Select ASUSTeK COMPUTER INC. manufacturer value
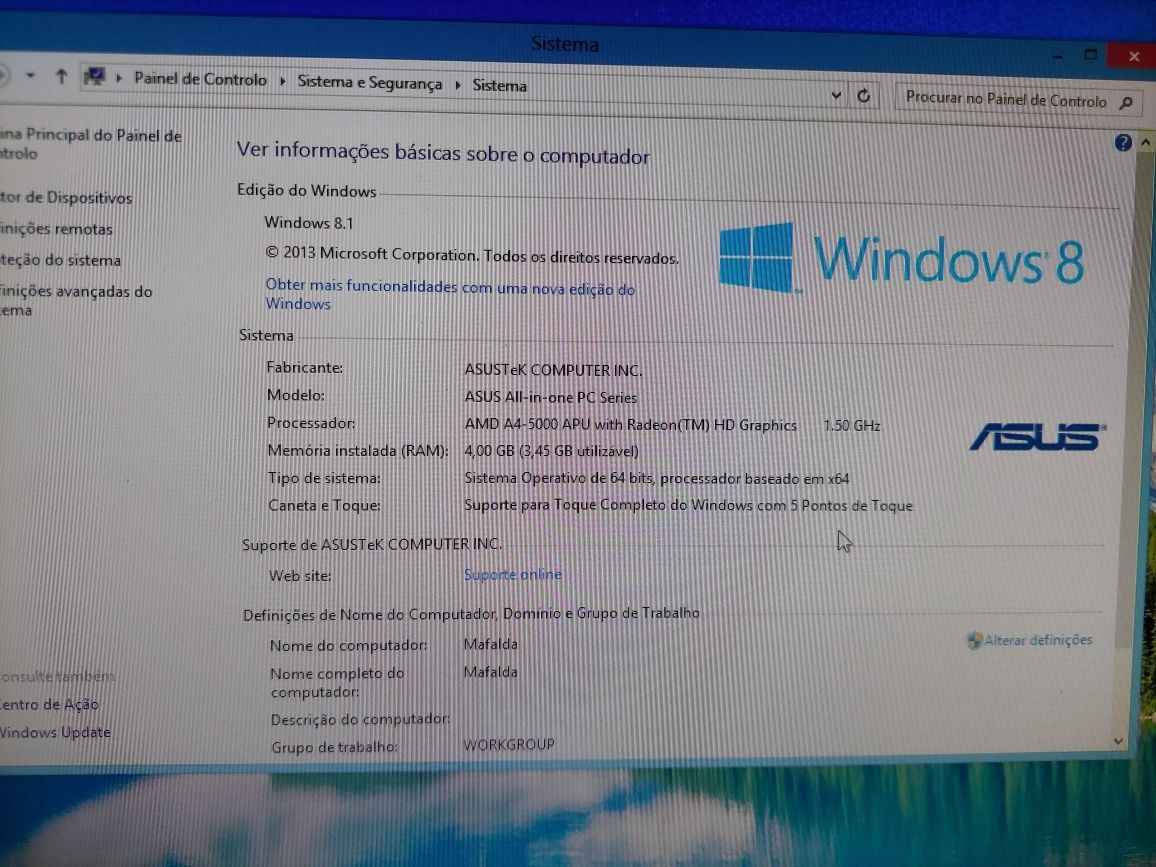 pos(553,370)
